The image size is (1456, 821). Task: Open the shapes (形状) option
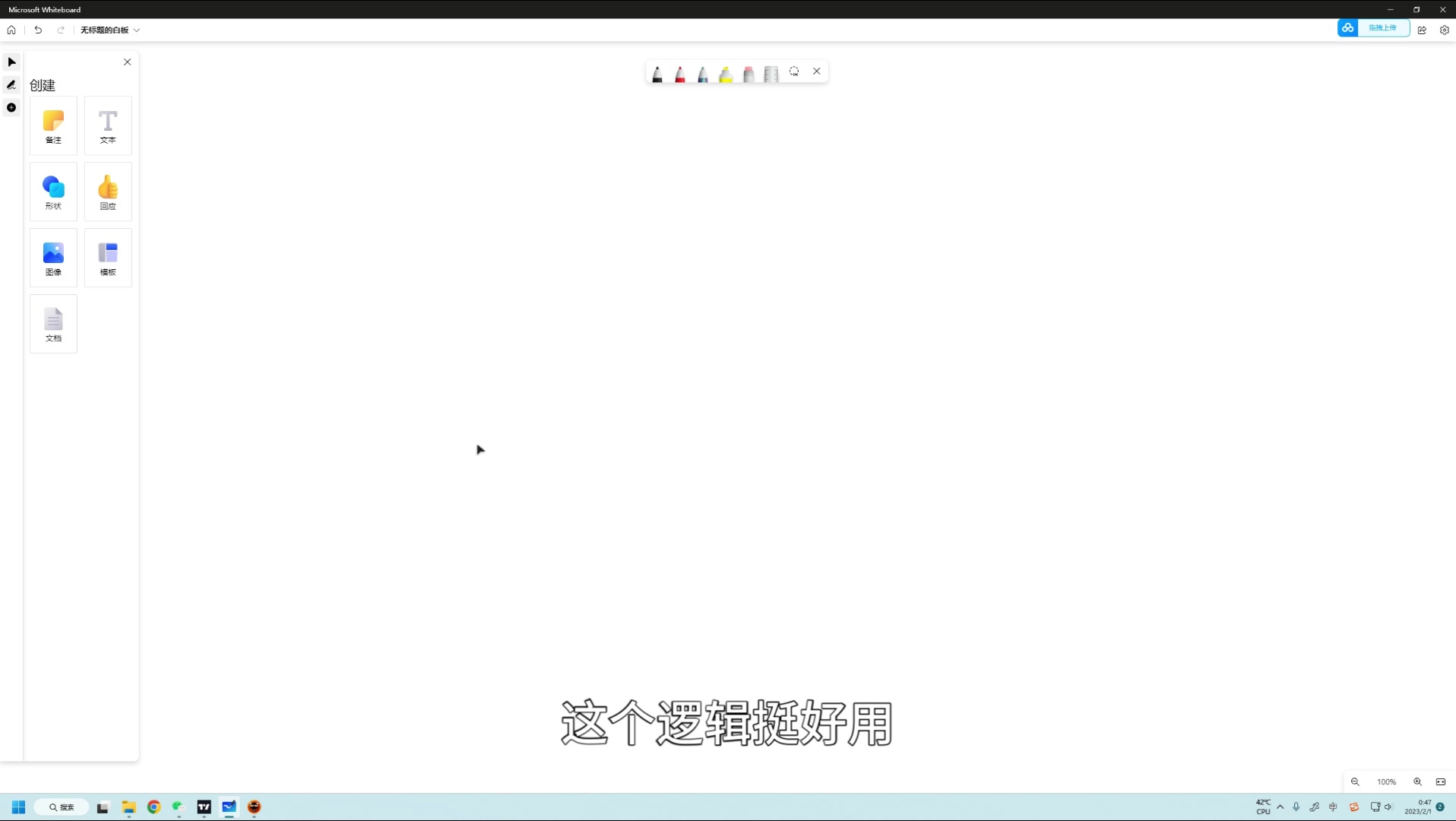53,192
